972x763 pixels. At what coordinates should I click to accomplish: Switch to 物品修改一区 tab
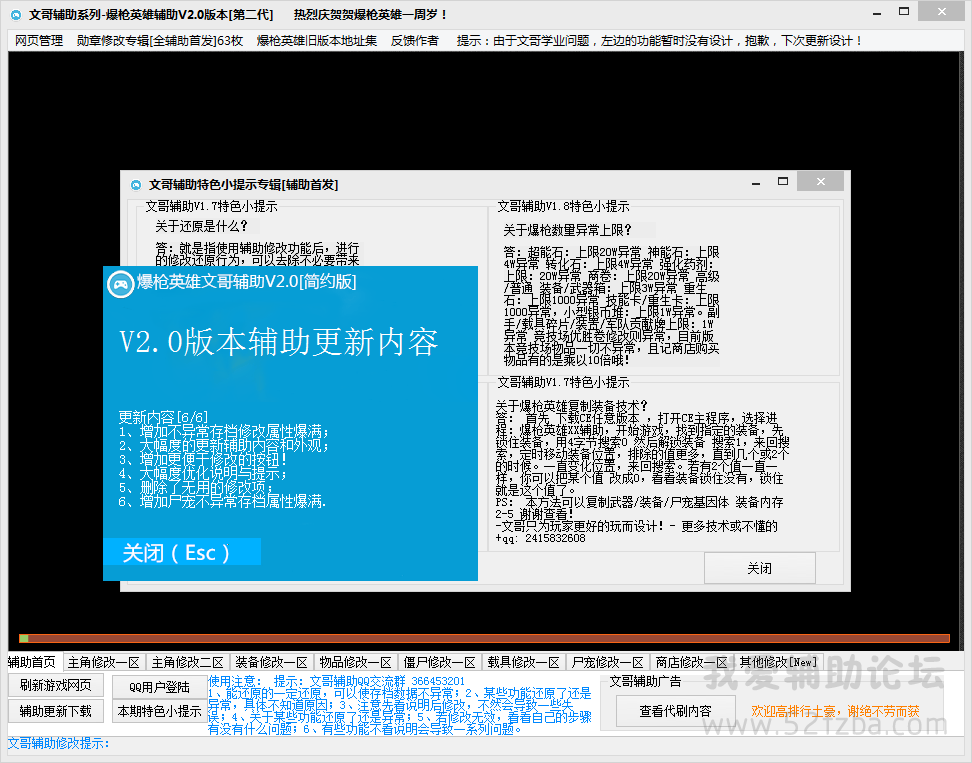[355, 663]
